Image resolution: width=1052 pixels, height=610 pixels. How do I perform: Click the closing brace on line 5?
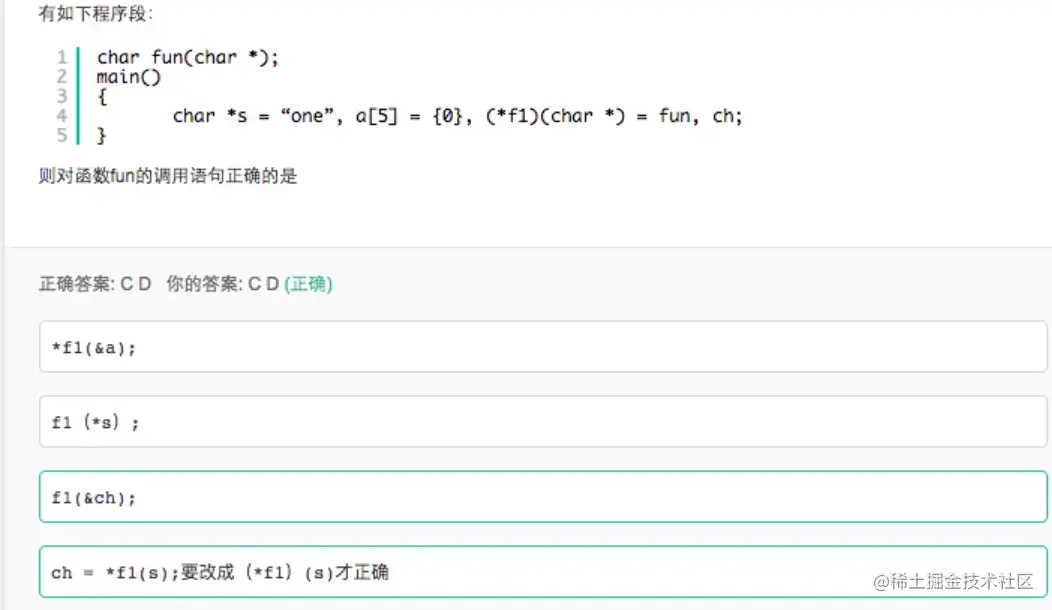101,136
